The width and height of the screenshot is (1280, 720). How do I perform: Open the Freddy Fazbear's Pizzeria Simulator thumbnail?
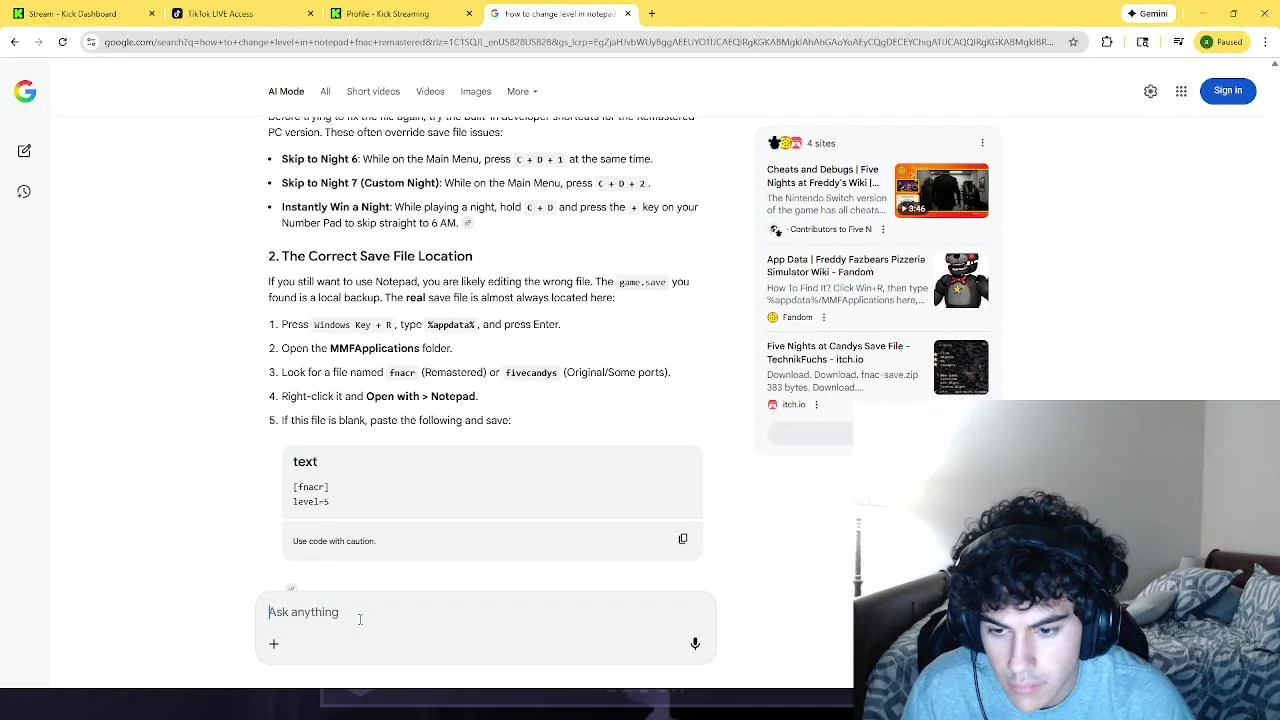tap(961, 280)
